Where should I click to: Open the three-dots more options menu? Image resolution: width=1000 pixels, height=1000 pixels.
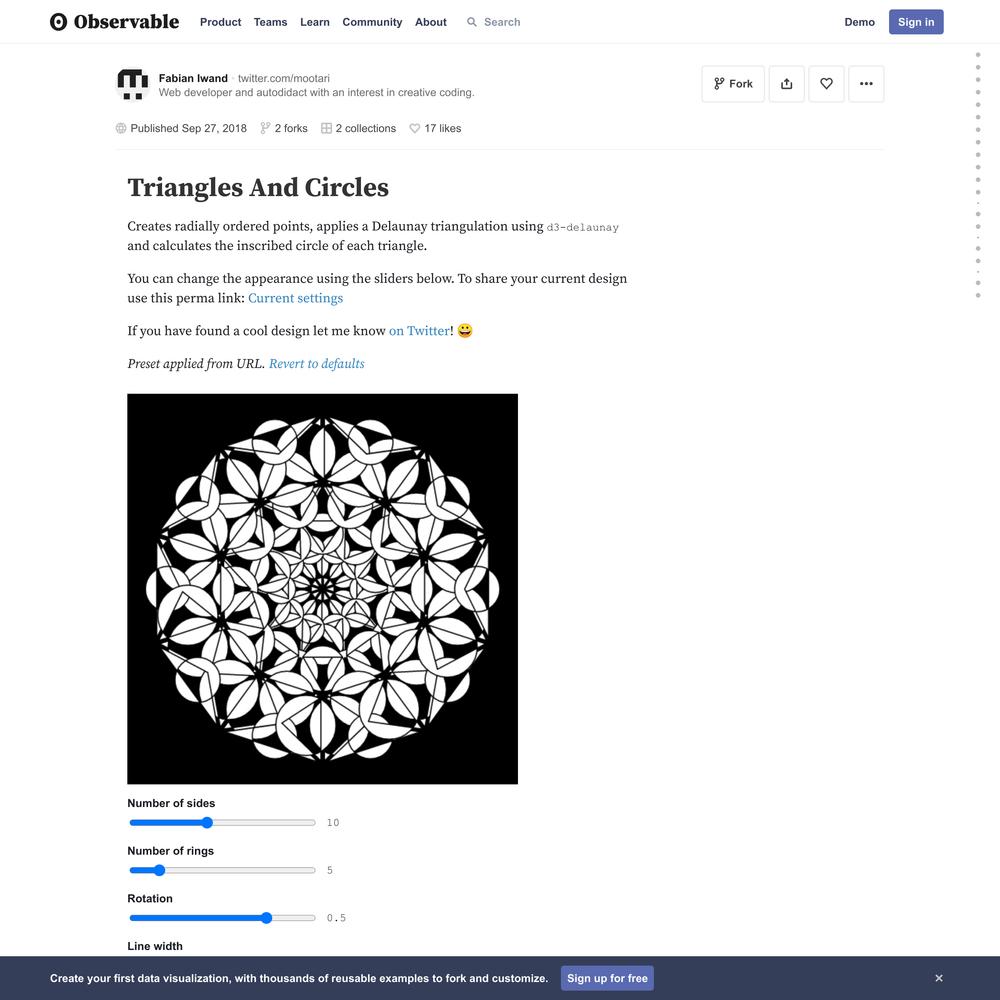point(865,84)
